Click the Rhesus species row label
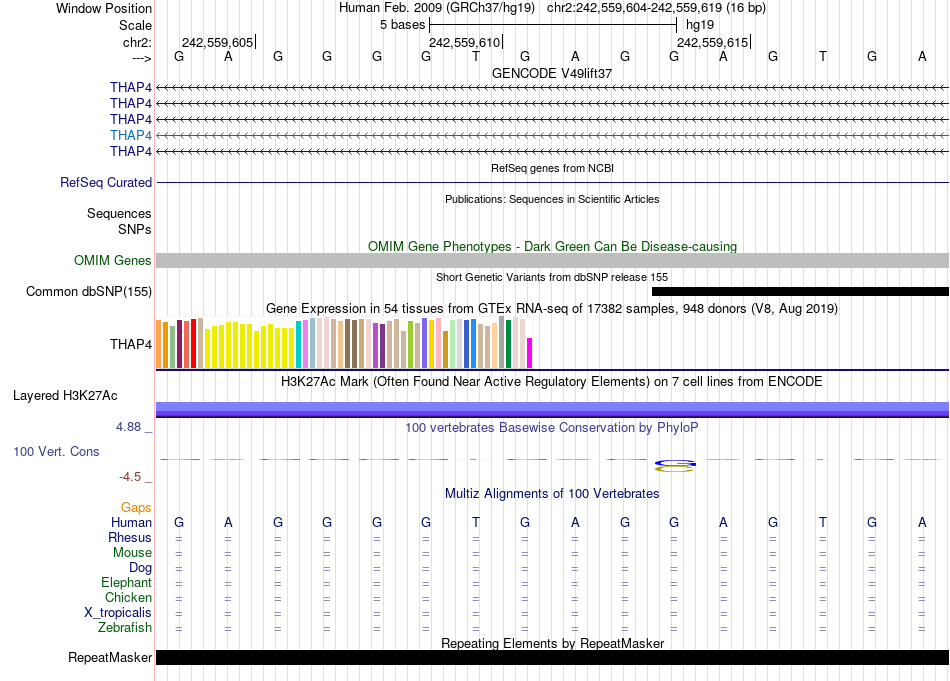The width and height of the screenshot is (950, 681). (x=130, y=537)
